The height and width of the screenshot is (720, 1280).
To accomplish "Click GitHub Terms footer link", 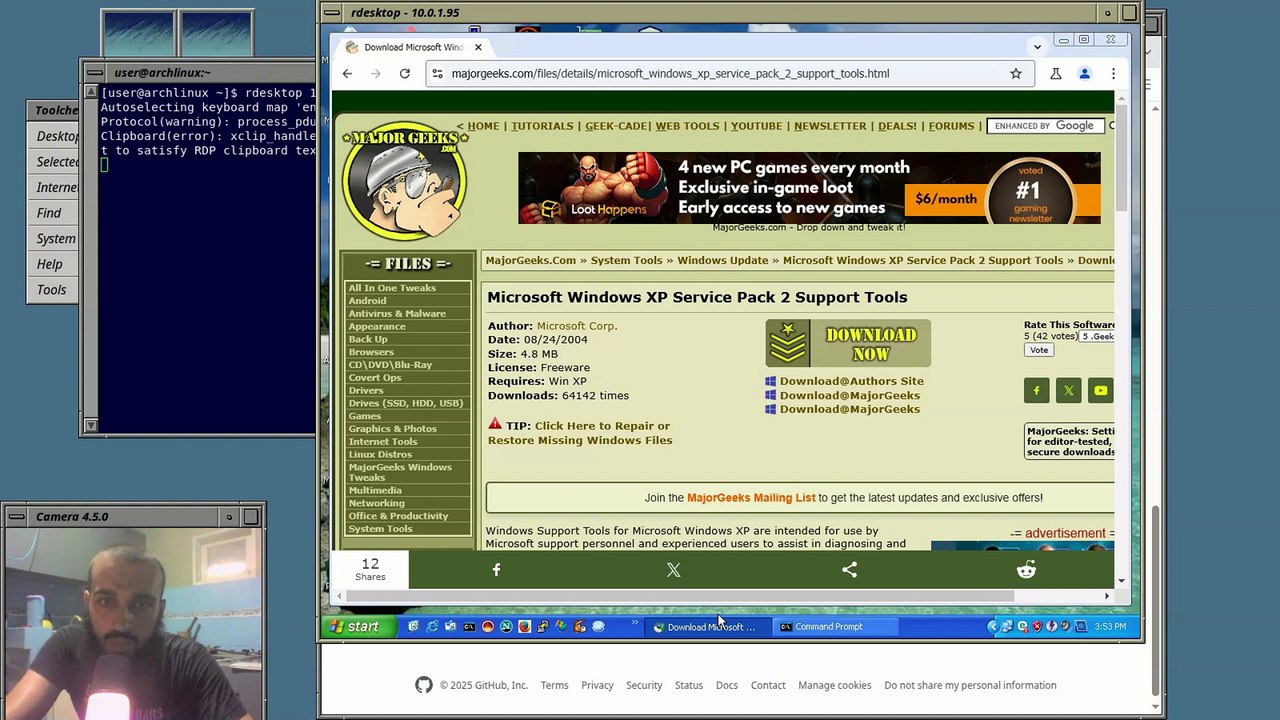I will click(554, 685).
